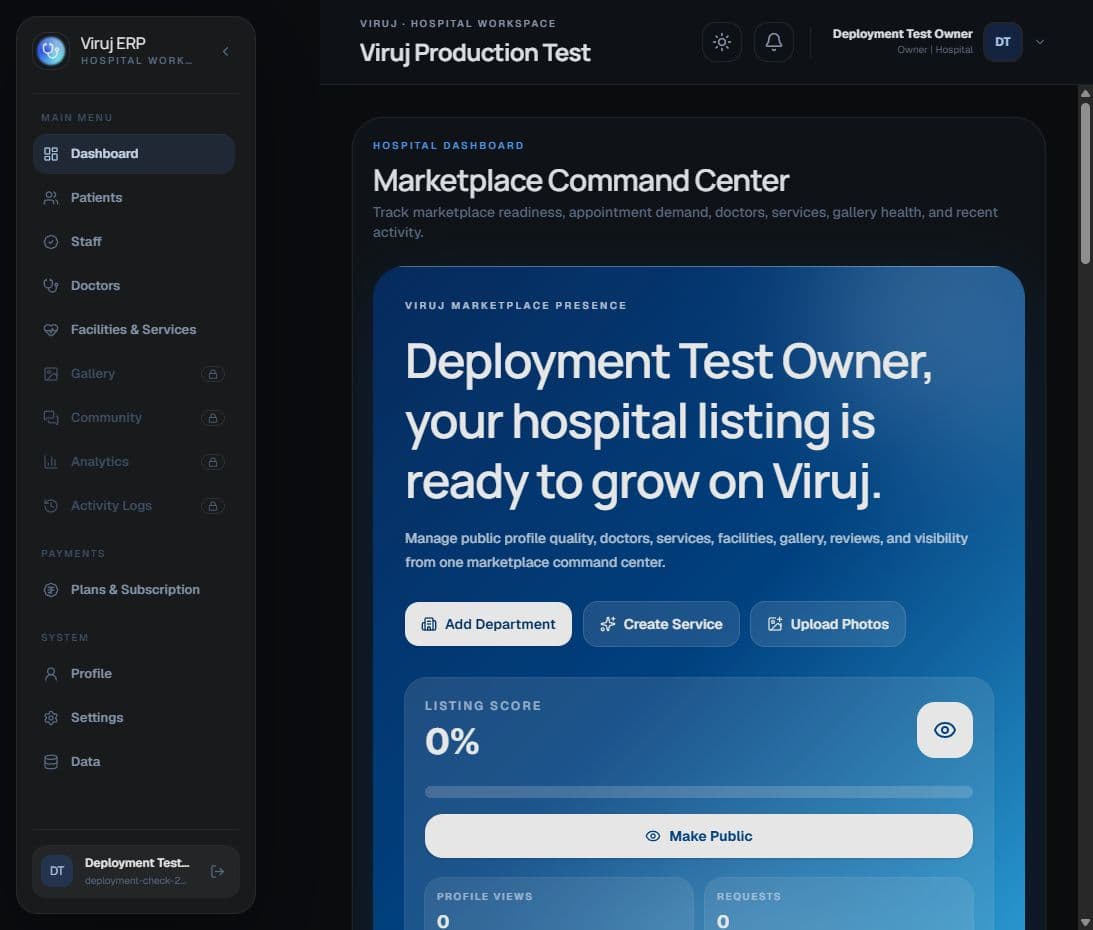1093x930 pixels.
Task: Open the locked Analytics section
Action: click(x=134, y=462)
